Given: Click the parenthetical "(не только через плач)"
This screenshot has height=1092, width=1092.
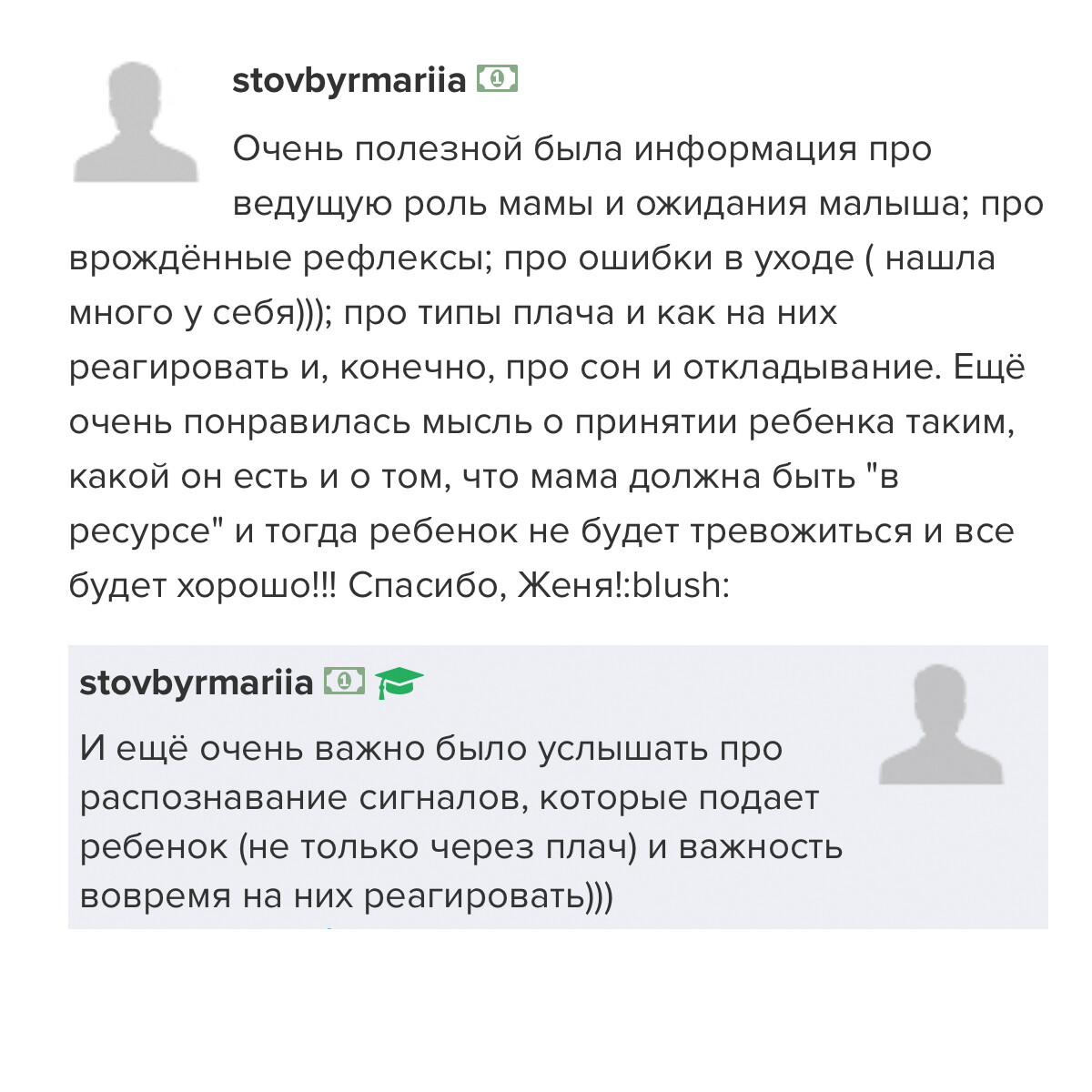Looking at the screenshot, I should click(438, 847).
